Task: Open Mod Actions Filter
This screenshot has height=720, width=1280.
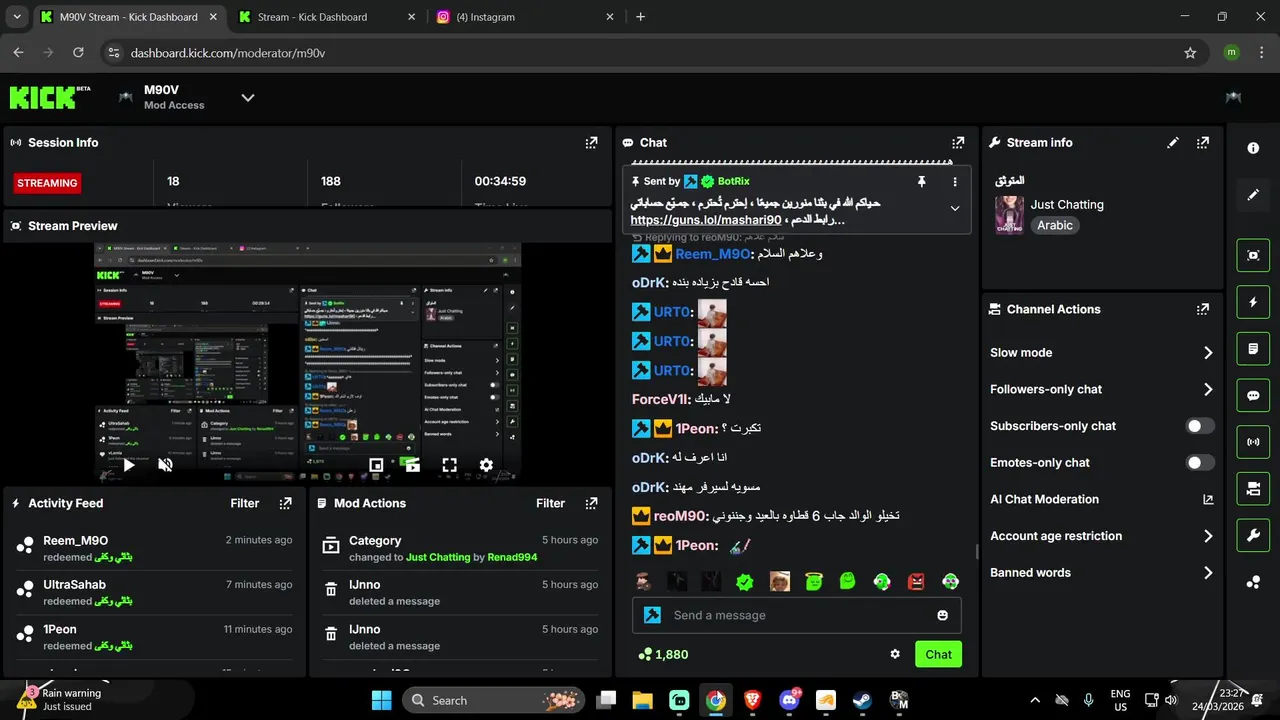Action: (x=550, y=504)
